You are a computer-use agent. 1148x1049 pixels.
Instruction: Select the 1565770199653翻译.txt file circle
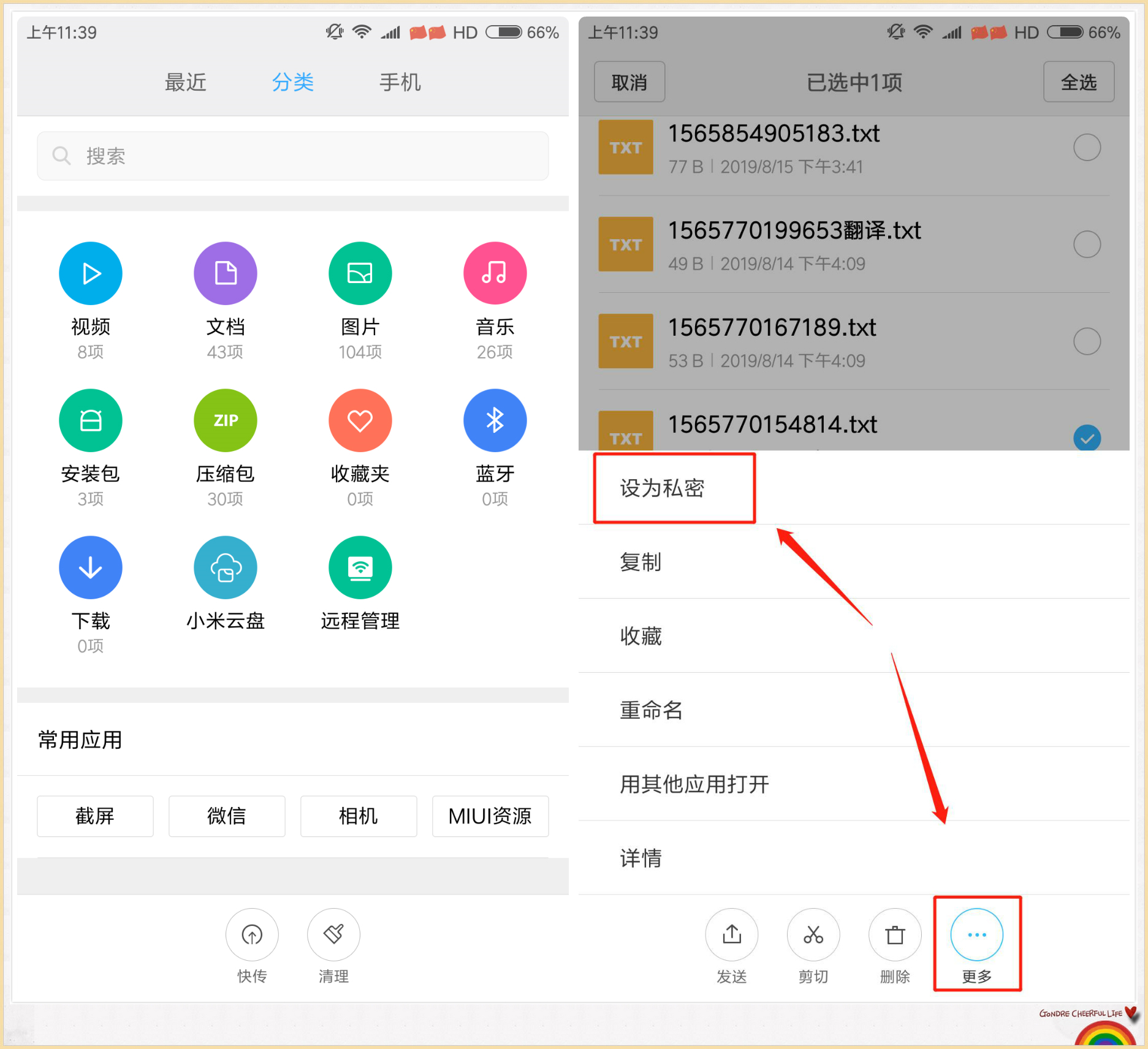(1087, 244)
